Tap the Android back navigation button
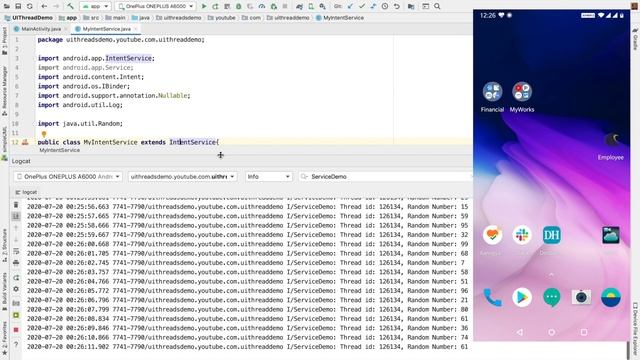The width and height of the screenshot is (640, 360). click(x=520, y=332)
